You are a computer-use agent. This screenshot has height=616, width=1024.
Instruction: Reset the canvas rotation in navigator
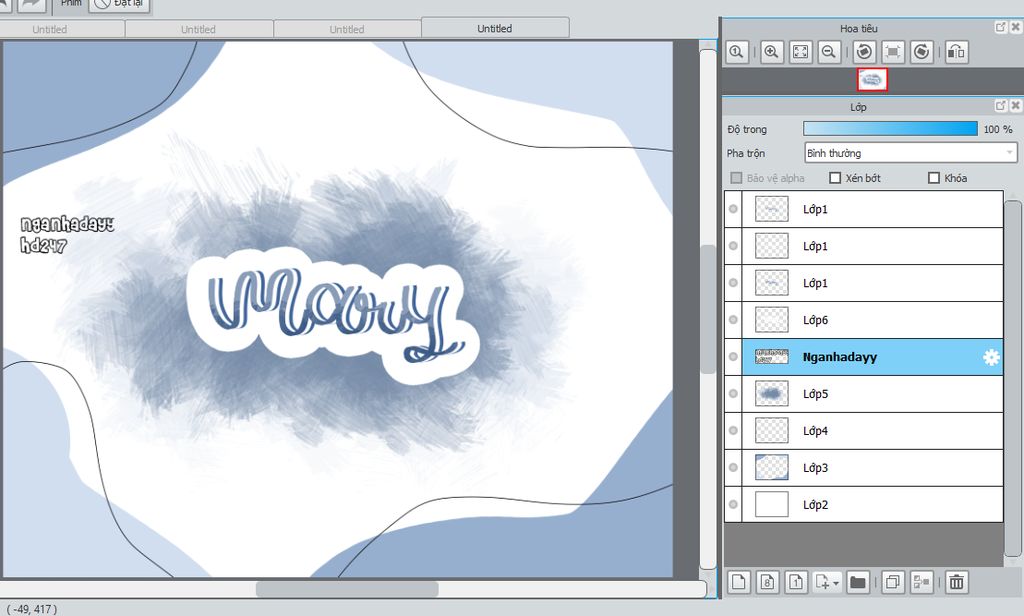[893, 52]
